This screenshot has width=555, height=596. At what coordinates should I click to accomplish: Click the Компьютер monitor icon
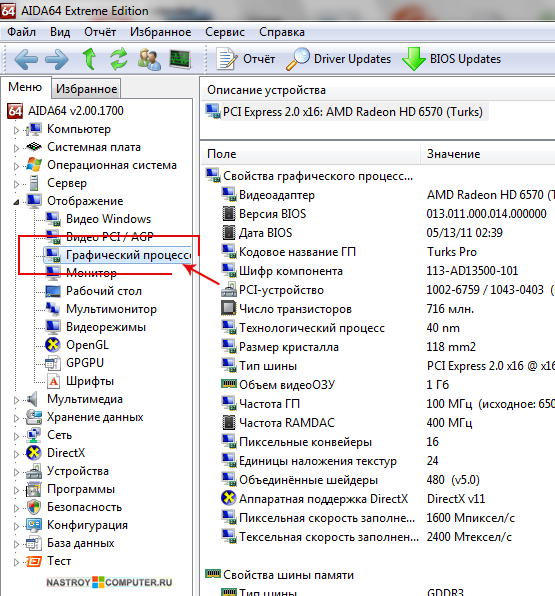(x=34, y=129)
